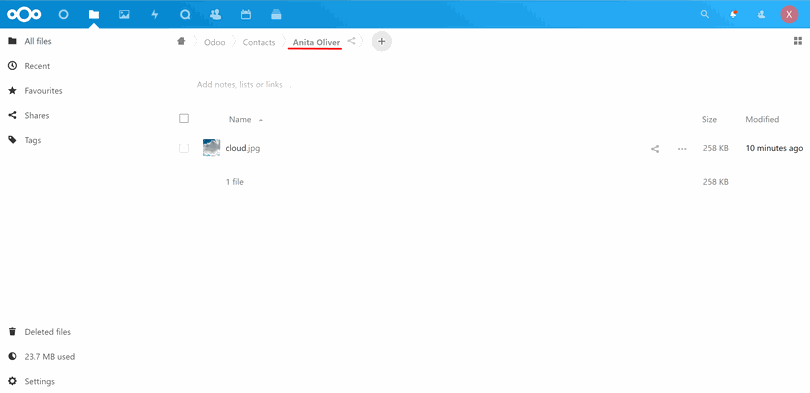Open the Photos app icon
Image resolution: width=810 pixels, height=393 pixels.
pyautogui.click(x=124, y=14)
